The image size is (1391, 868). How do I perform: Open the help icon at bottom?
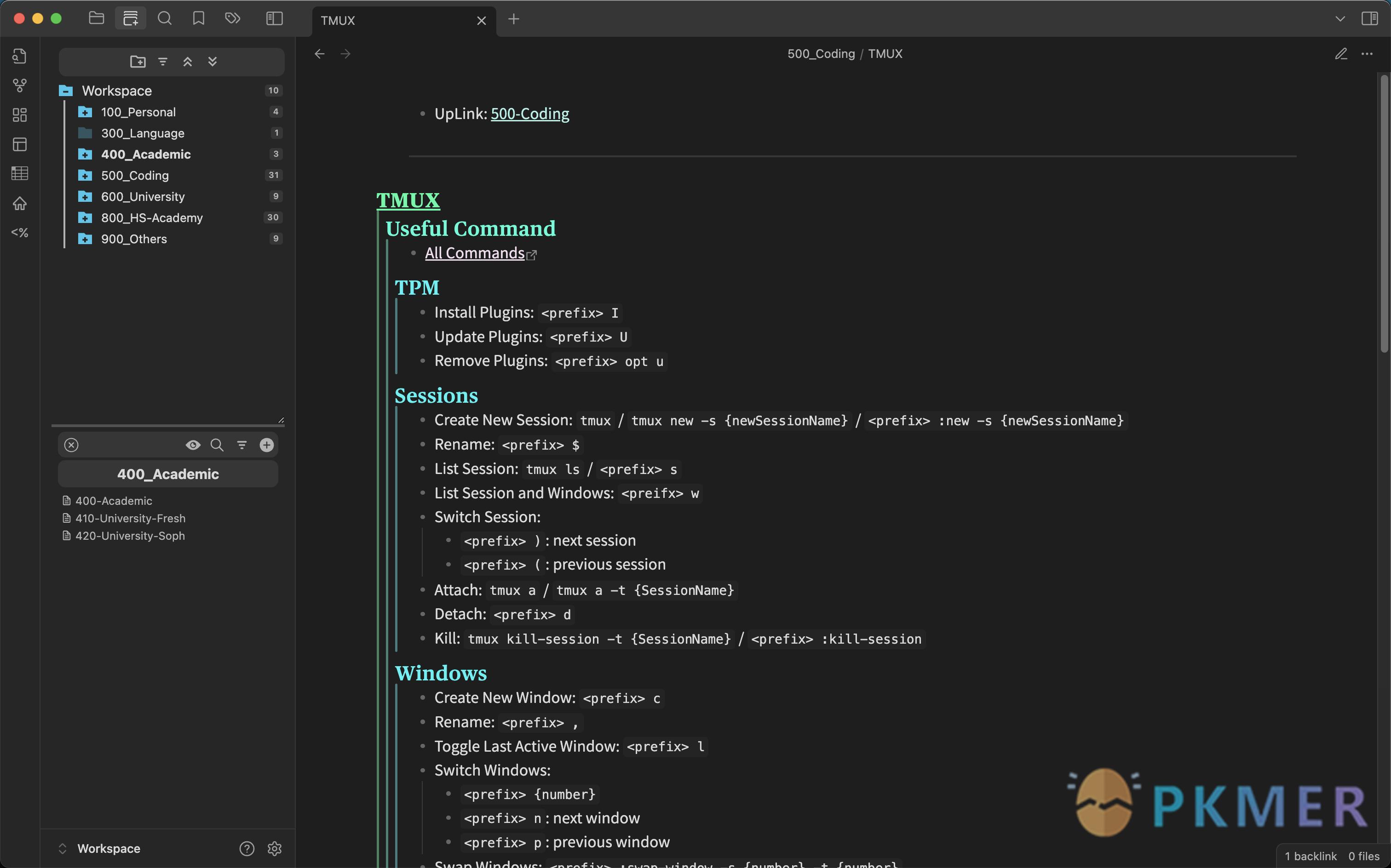tap(247, 849)
